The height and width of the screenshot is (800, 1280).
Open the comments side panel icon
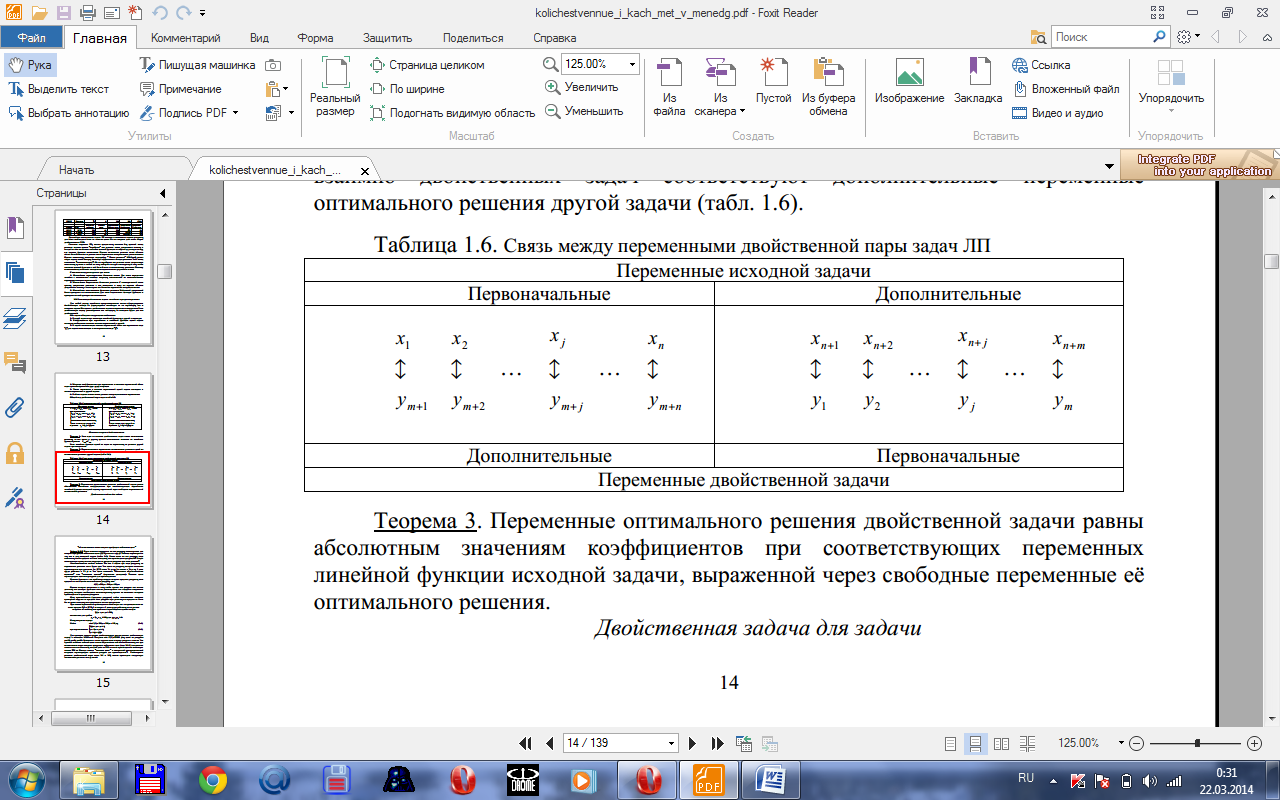point(15,362)
